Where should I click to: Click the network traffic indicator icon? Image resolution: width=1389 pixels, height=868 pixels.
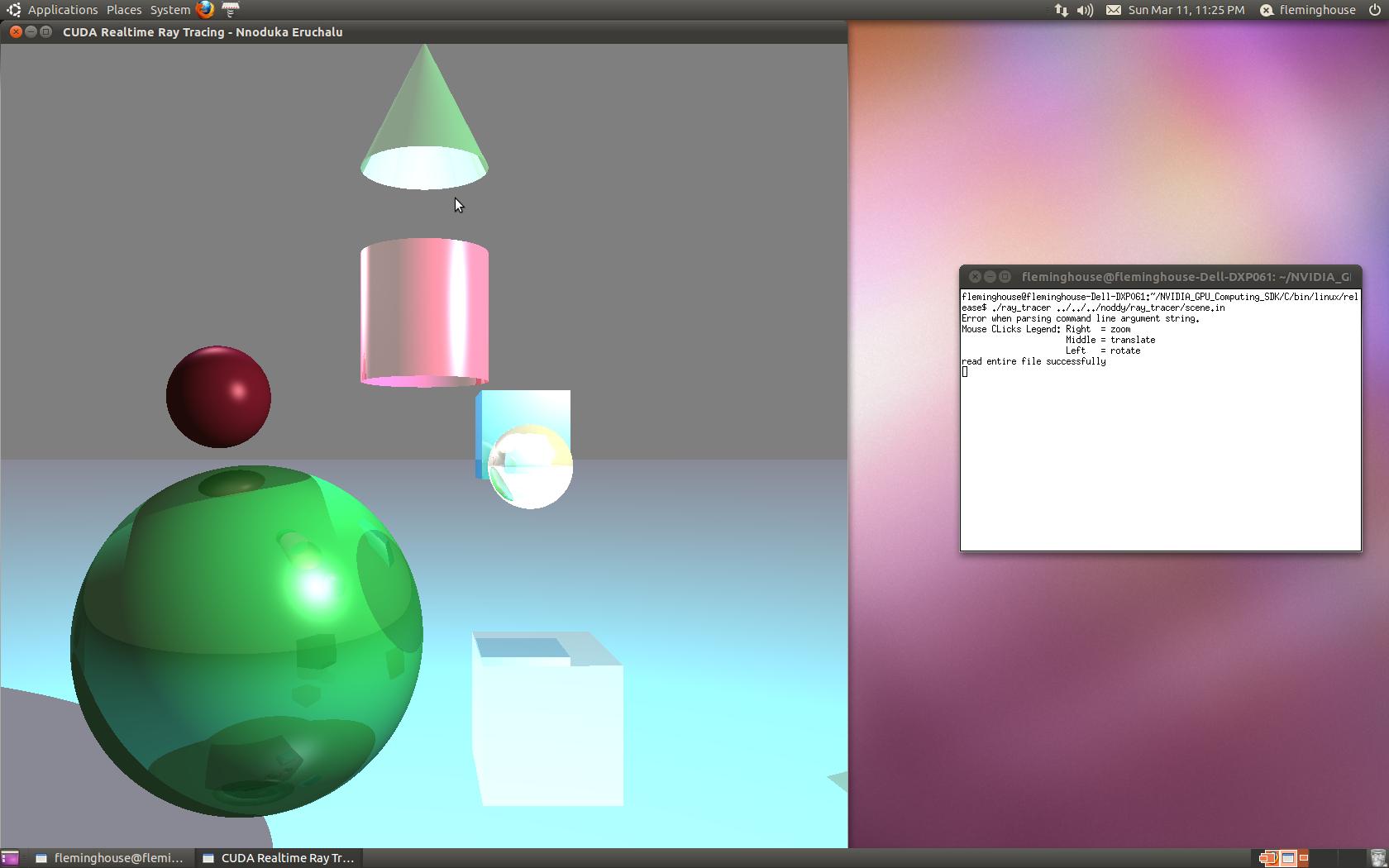click(1060, 10)
